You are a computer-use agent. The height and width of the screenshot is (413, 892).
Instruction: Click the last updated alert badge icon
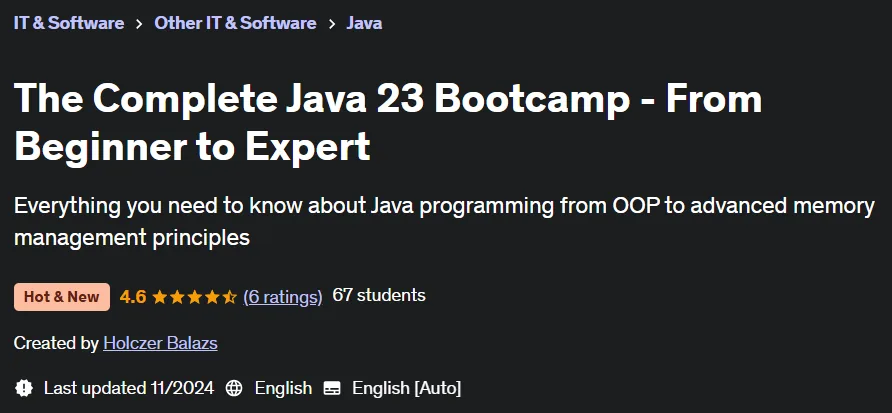[24, 388]
